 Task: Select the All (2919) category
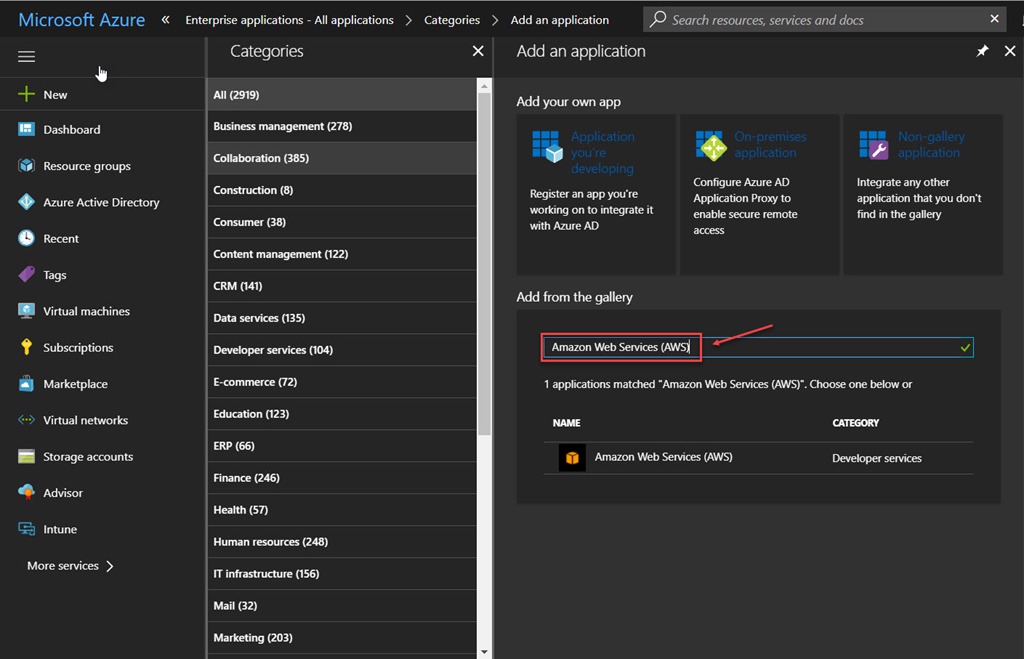(x=342, y=95)
